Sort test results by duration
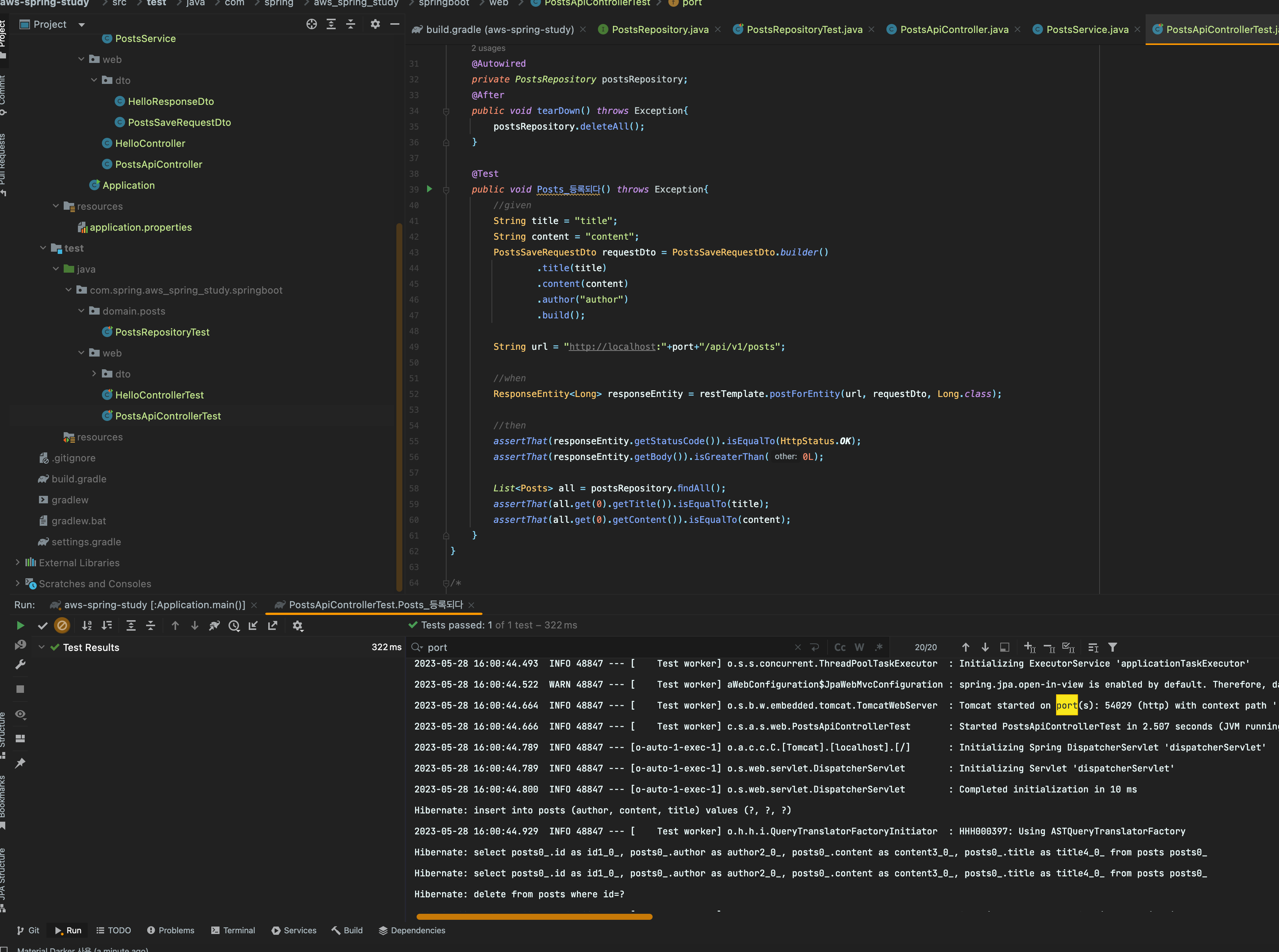The width and height of the screenshot is (1279, 952). pyautogui.click(x=107, y=625)
